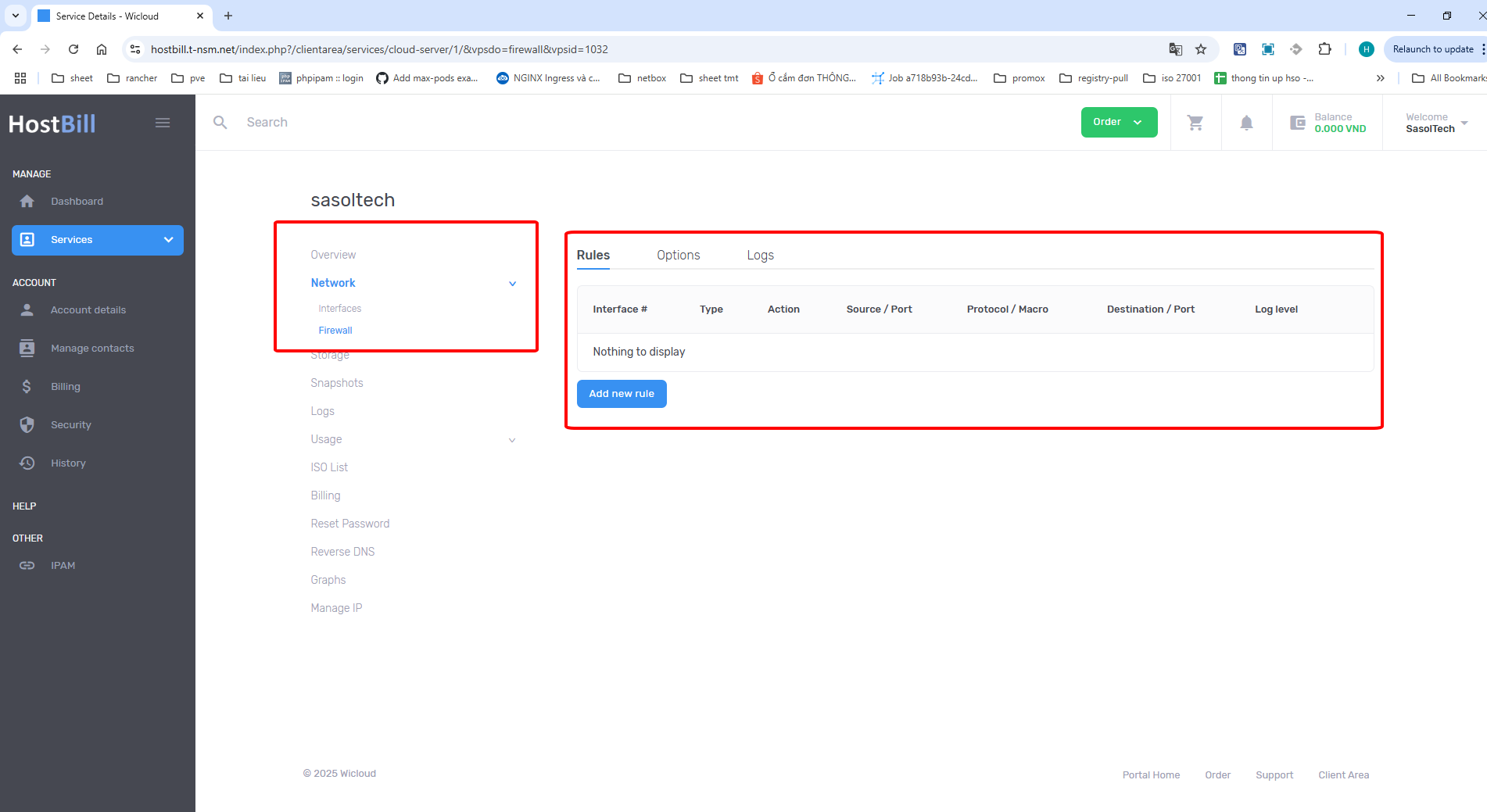Bookmark this page with star icon

coord(1201,49)
